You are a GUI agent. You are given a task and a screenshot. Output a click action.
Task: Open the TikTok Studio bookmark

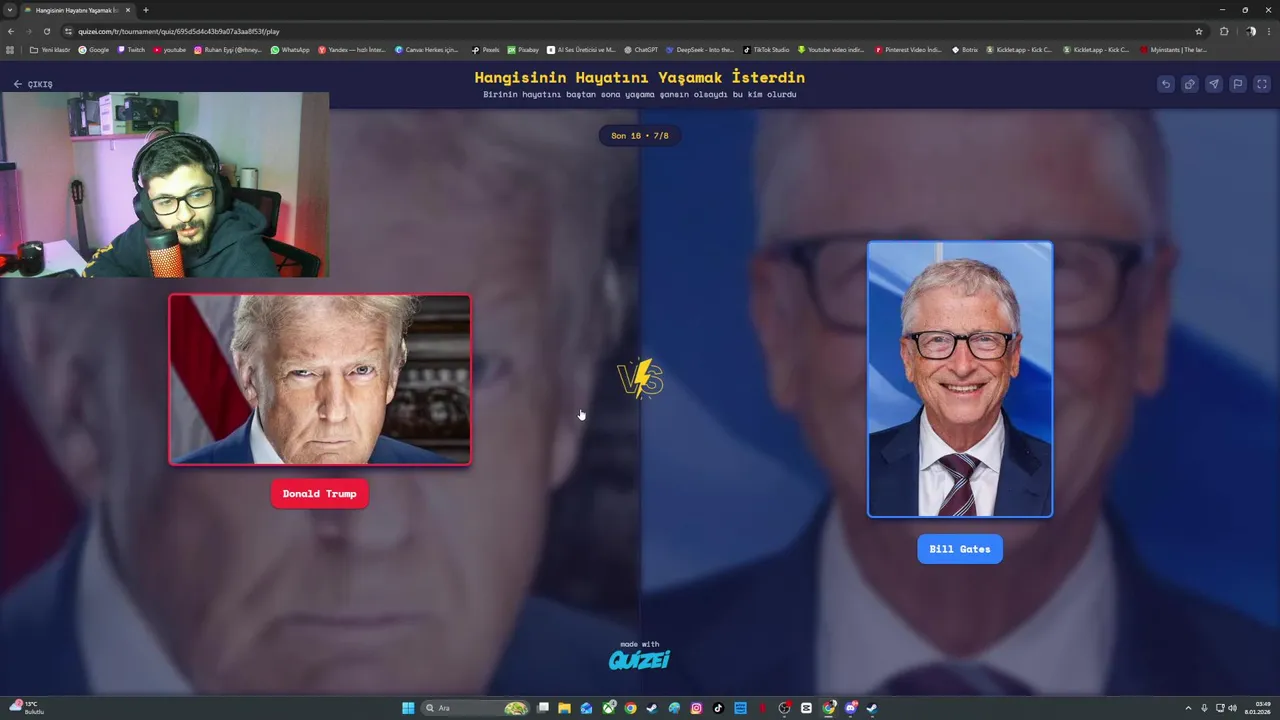pos(767,49)
